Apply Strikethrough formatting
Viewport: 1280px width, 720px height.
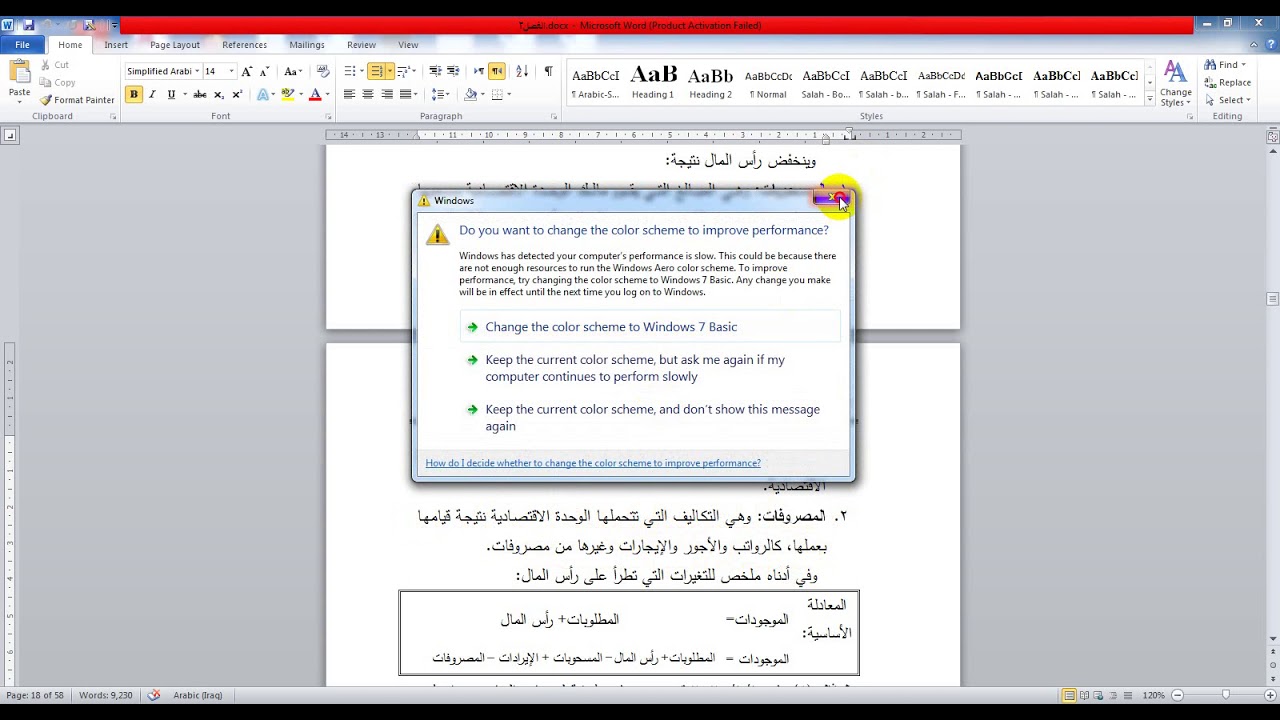tap(199, 94)
